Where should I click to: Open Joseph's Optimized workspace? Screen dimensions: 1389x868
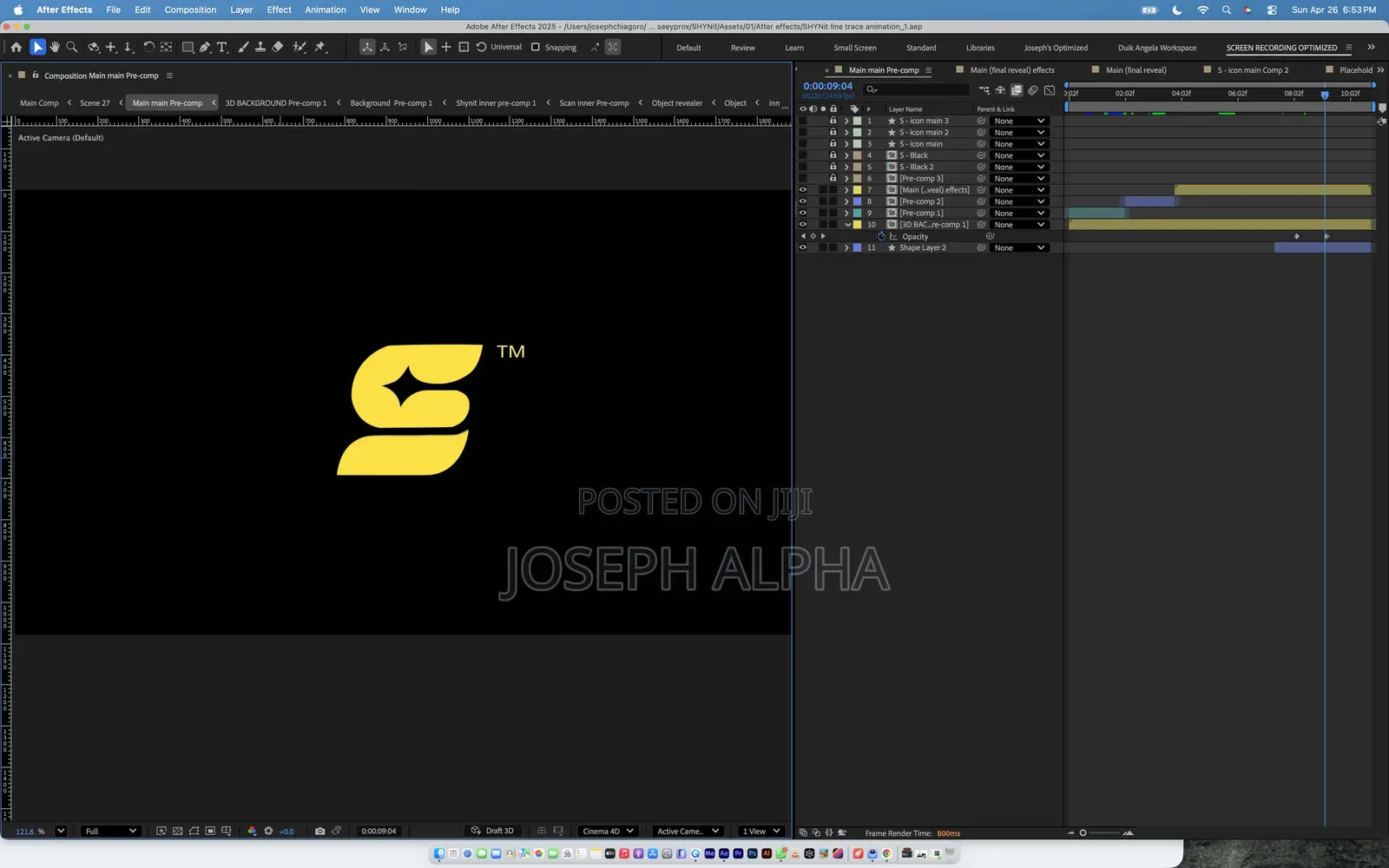1056,48
